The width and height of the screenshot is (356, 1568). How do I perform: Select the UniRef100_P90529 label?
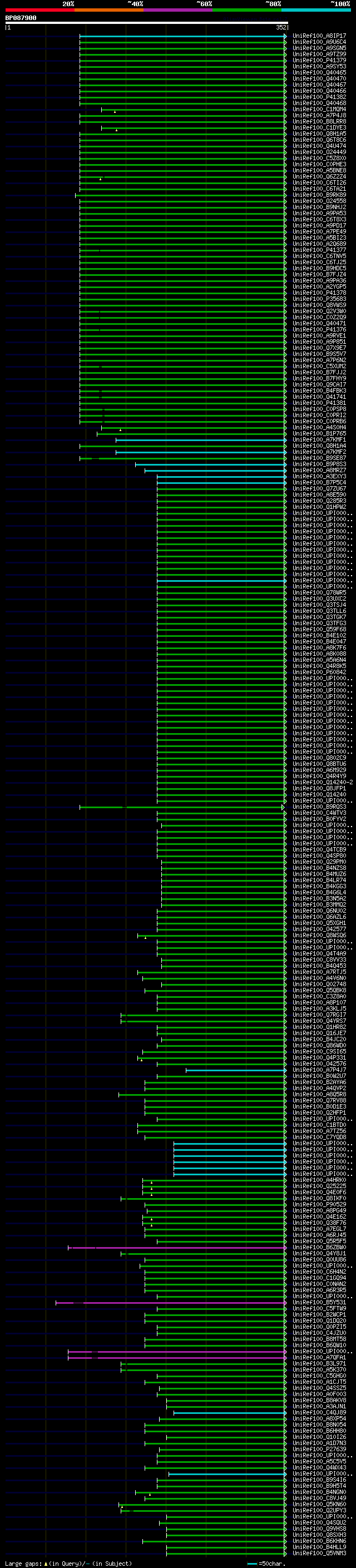(319, 1204)
